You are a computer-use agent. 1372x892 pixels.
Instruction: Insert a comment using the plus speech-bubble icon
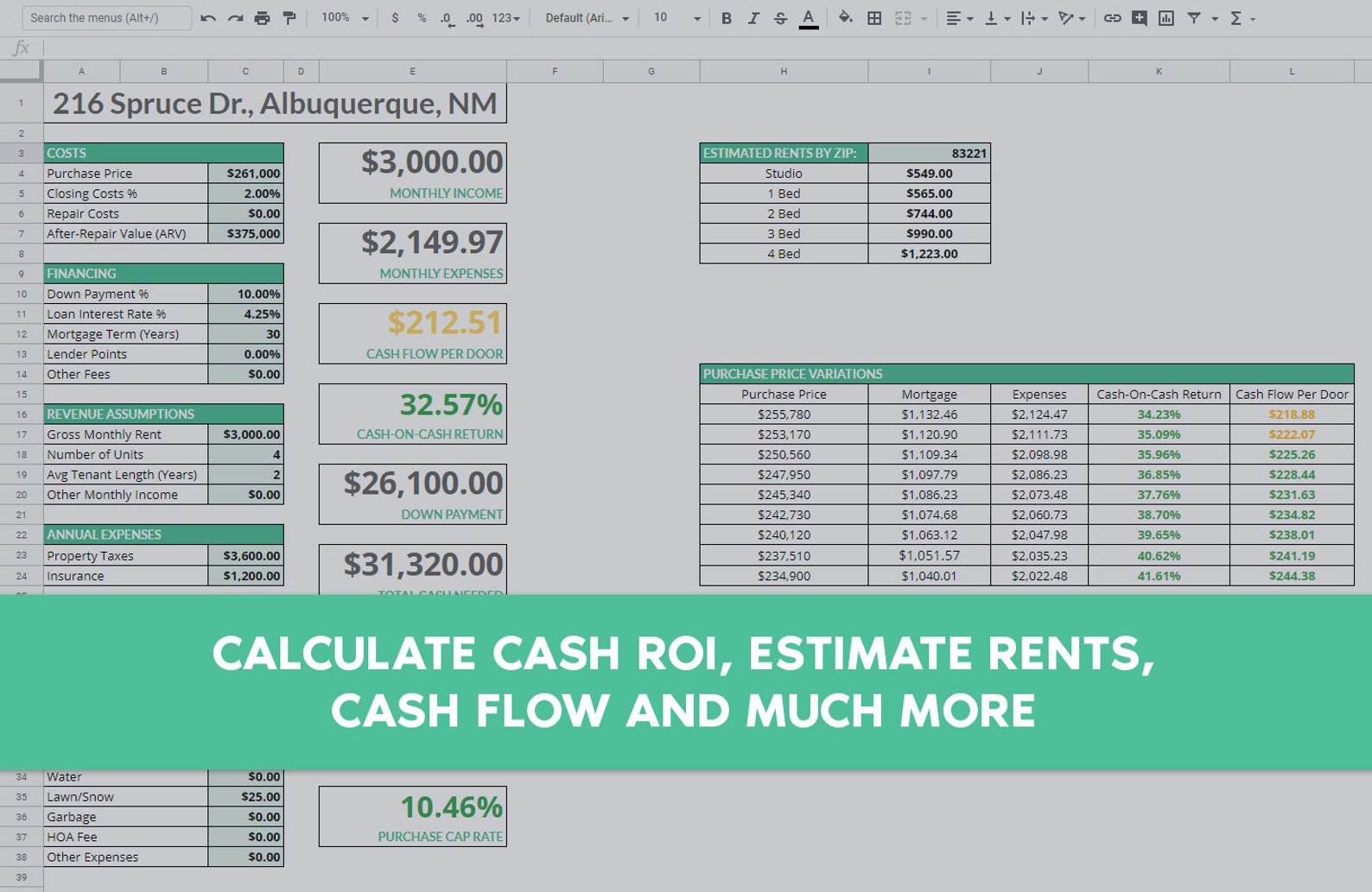click(1140, 18)
